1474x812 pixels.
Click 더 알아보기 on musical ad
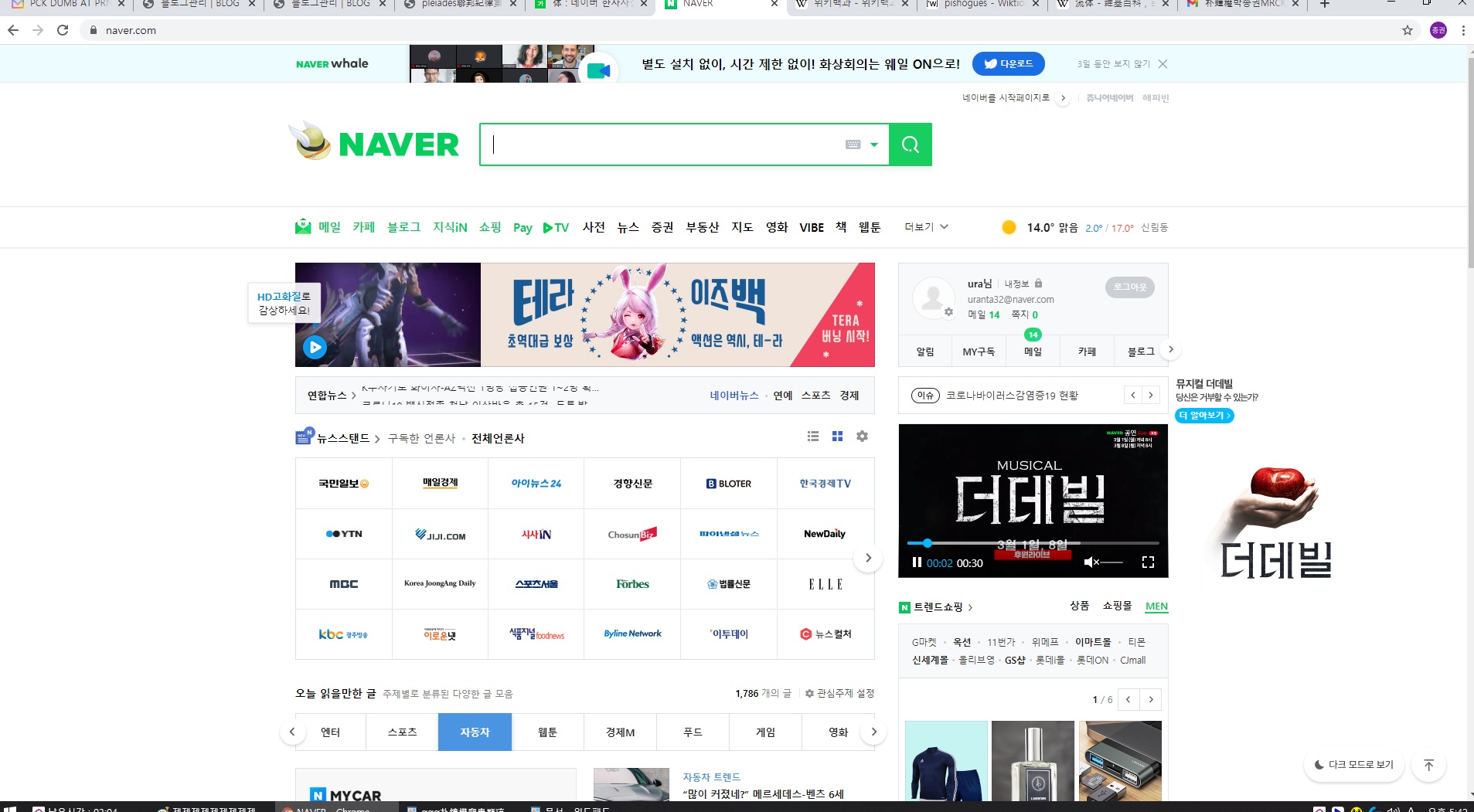(x=1204, y=416)
